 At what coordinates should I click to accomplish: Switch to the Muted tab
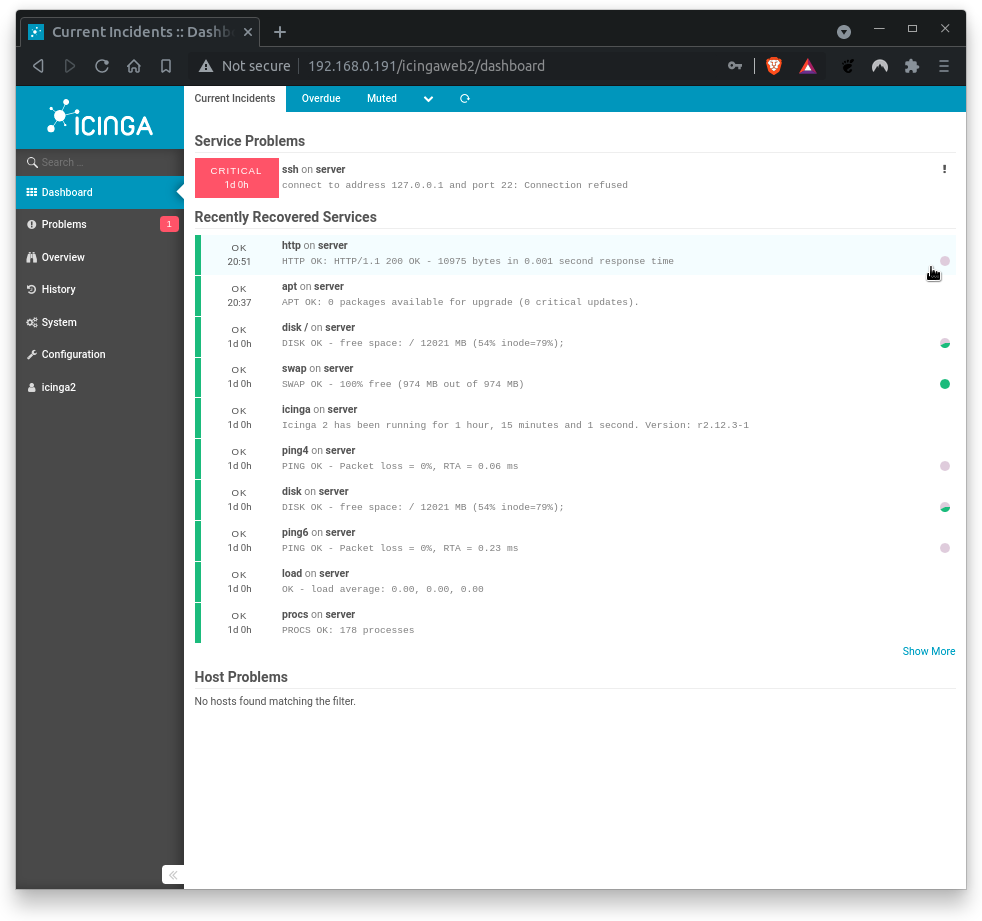pyautogui.click(x=381, y=98)
